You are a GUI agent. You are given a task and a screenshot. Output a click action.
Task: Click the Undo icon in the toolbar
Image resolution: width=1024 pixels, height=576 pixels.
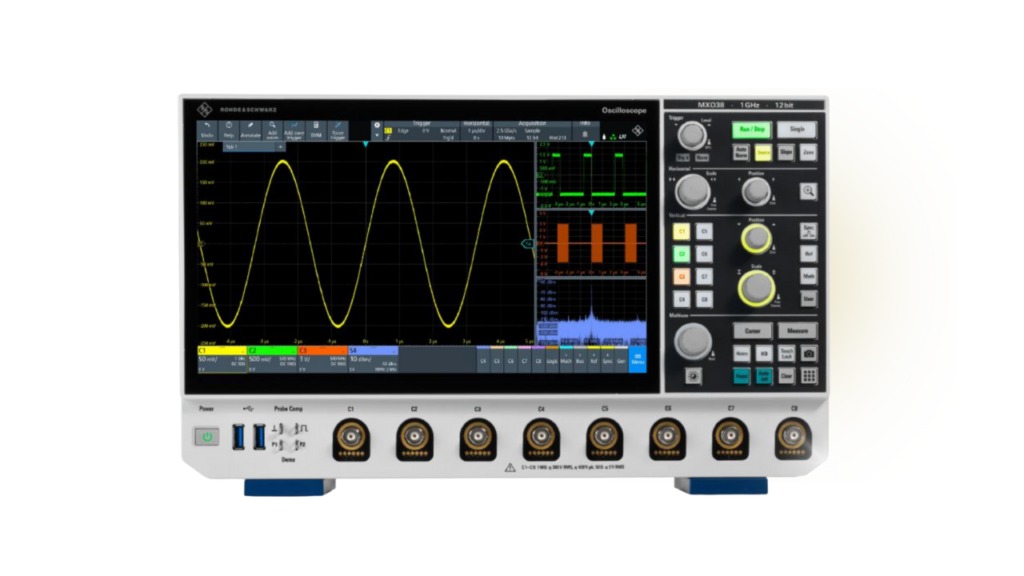click(207, 129)
